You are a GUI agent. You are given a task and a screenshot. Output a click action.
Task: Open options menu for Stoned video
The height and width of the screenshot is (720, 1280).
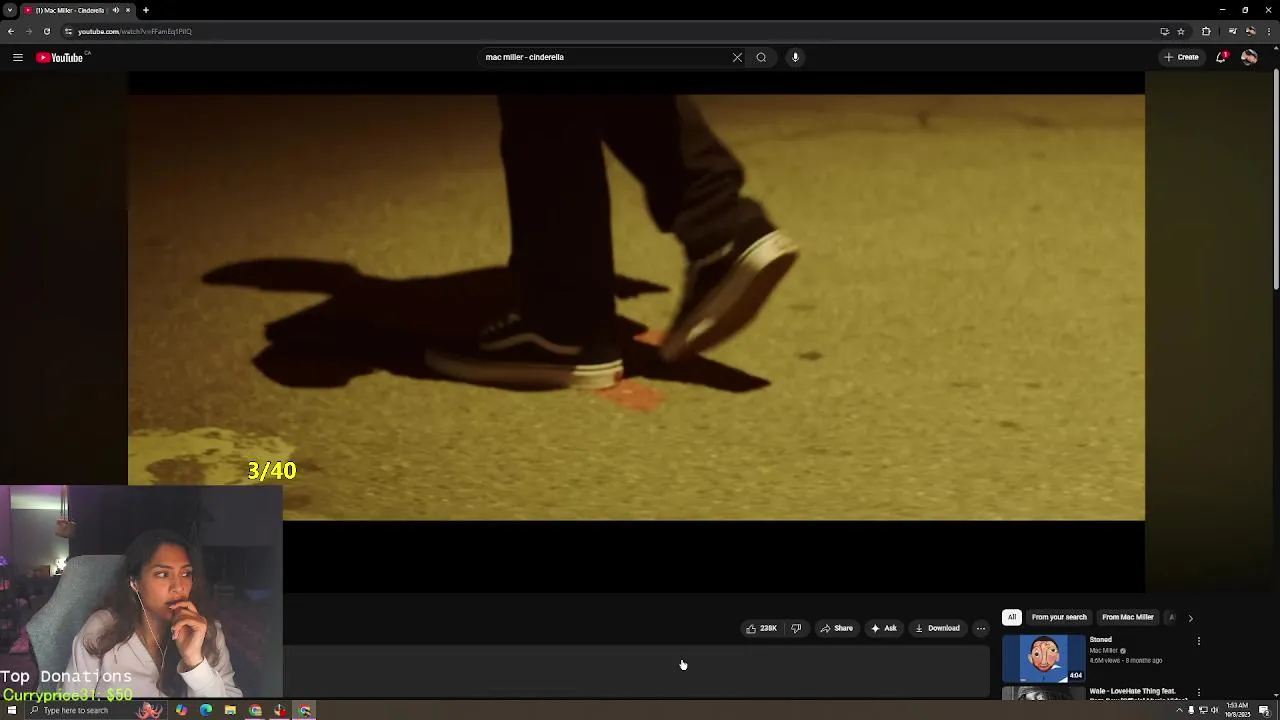click(1198, 641)
